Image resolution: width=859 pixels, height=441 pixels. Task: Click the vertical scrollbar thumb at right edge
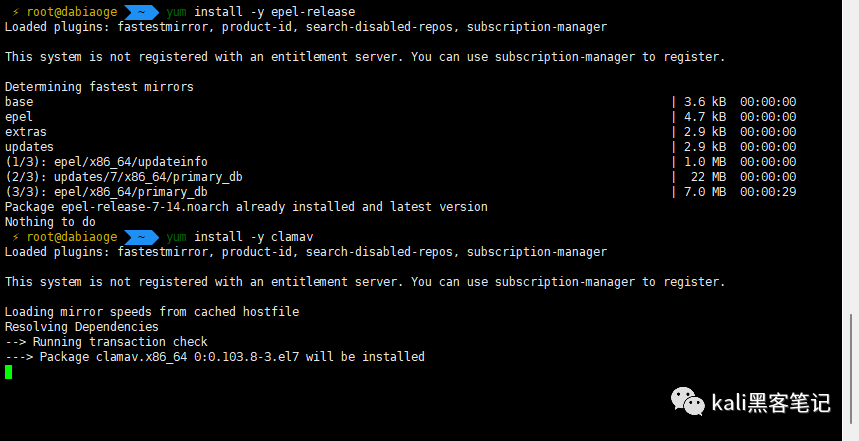(851, 371)
